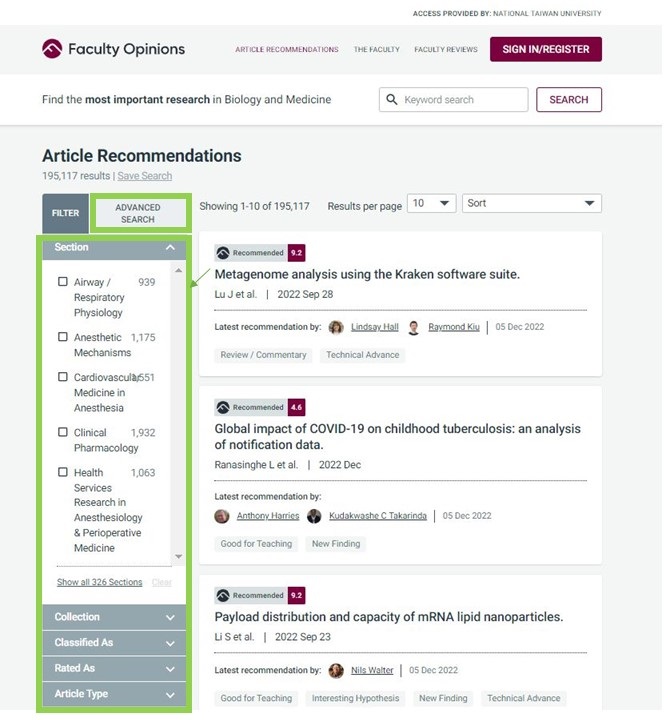The height and width of the screenshot is (720, 664).
Task: Tick the Anesthetic Mechanisms checkbox
Action: 63,337
